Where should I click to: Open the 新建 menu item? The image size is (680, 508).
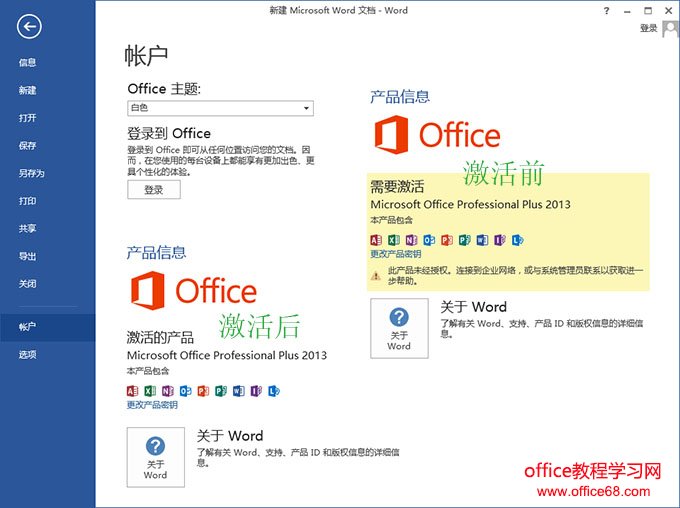[27, 90]
